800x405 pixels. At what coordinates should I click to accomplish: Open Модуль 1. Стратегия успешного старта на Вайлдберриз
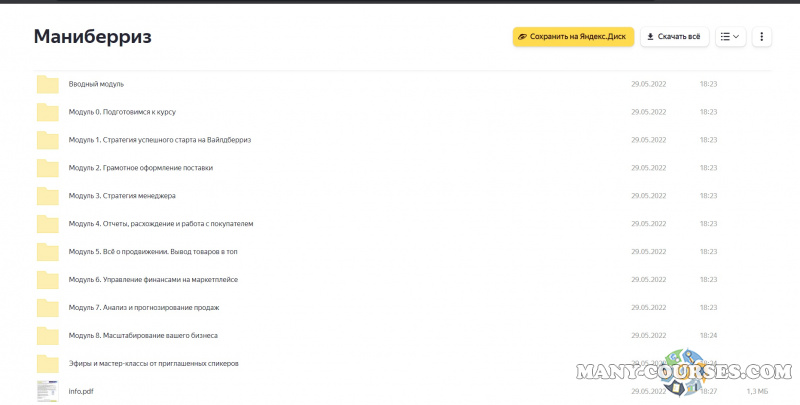pyautogui.click(x=159, y=140)
